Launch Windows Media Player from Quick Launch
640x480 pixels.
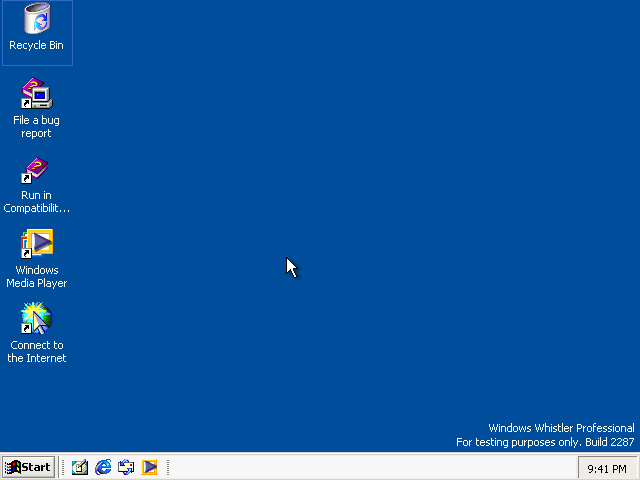pos(149,467)
